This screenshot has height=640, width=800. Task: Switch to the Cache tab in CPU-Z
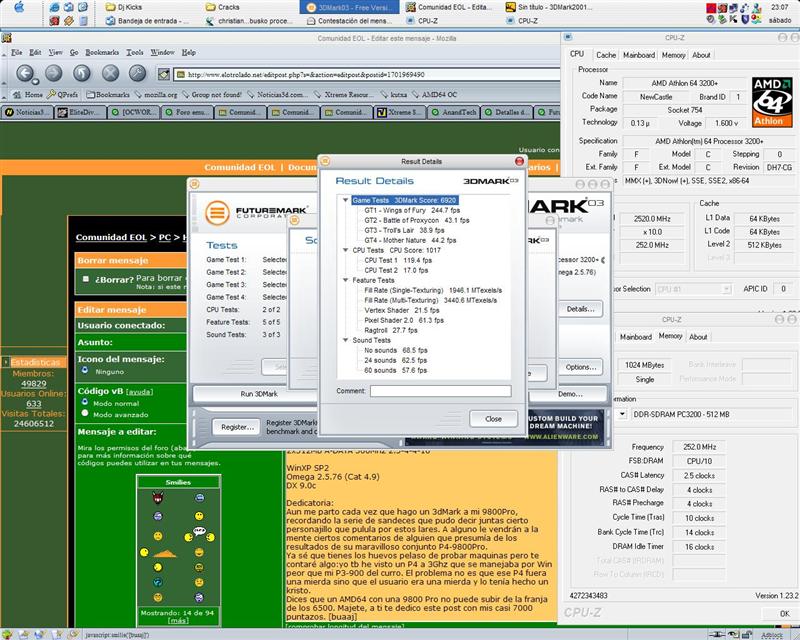click(606, 55)
